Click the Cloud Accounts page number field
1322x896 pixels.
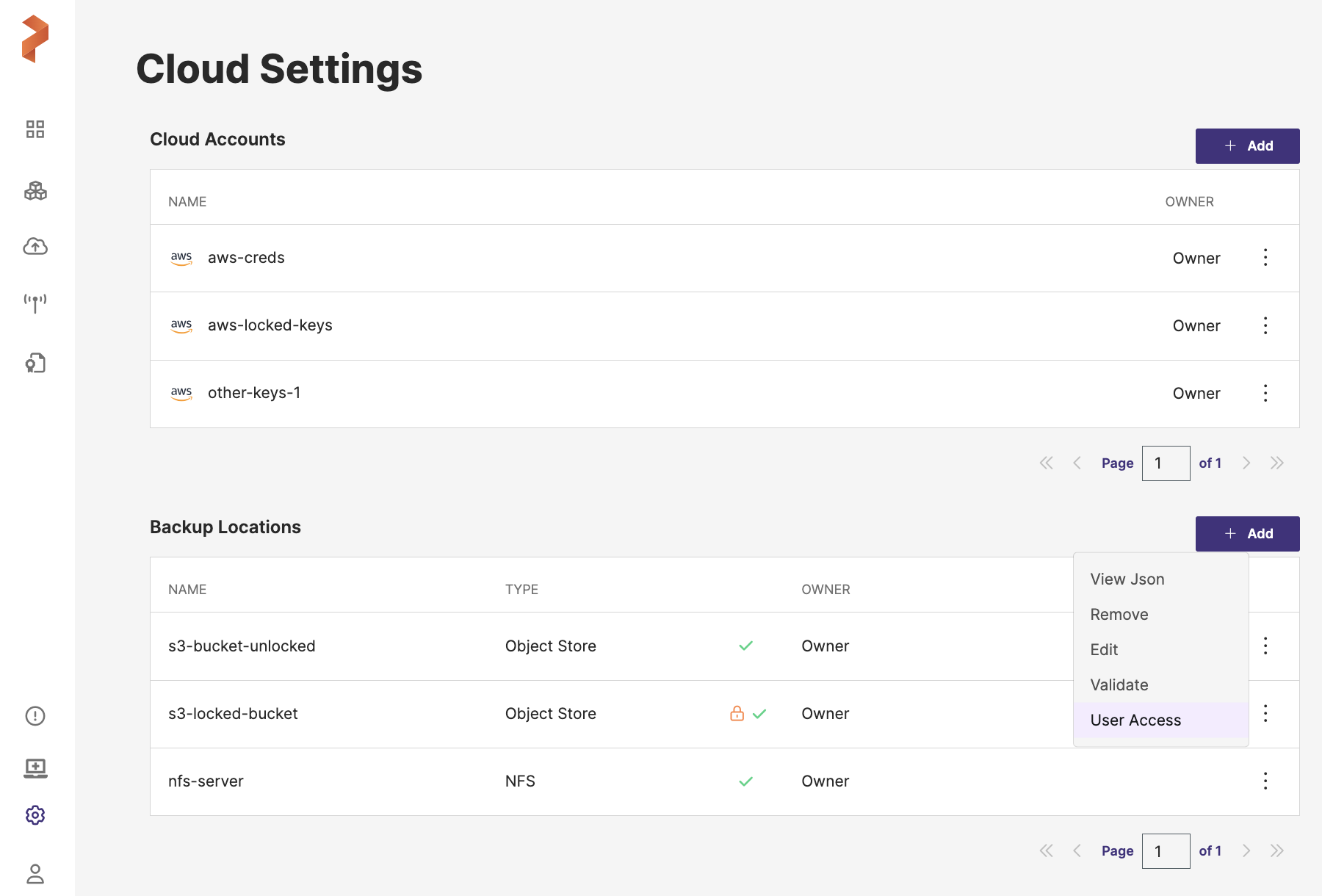click(x=1166, y=463)
